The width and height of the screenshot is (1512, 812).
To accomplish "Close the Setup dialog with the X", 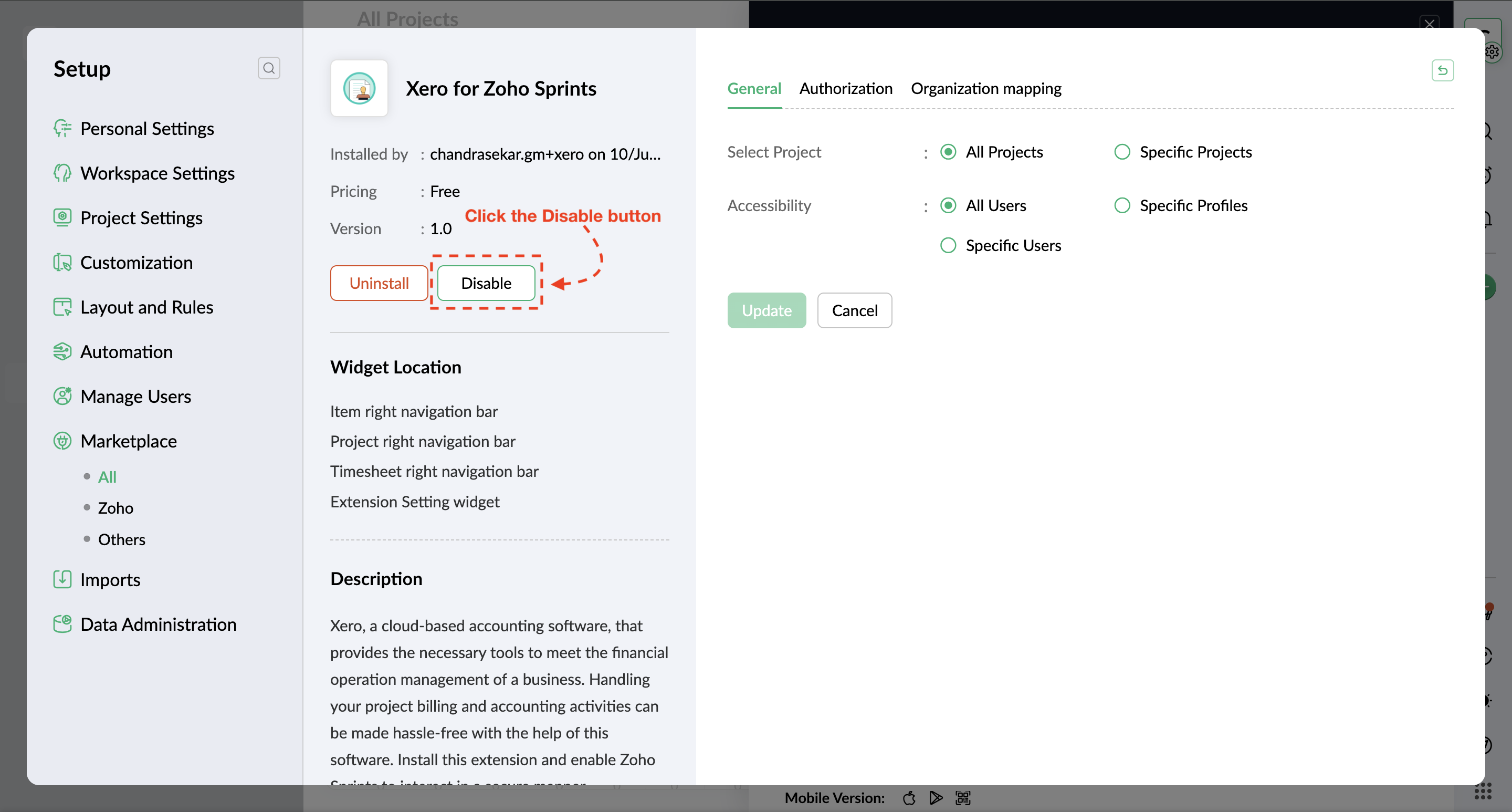I will [x=1429, y=24].
